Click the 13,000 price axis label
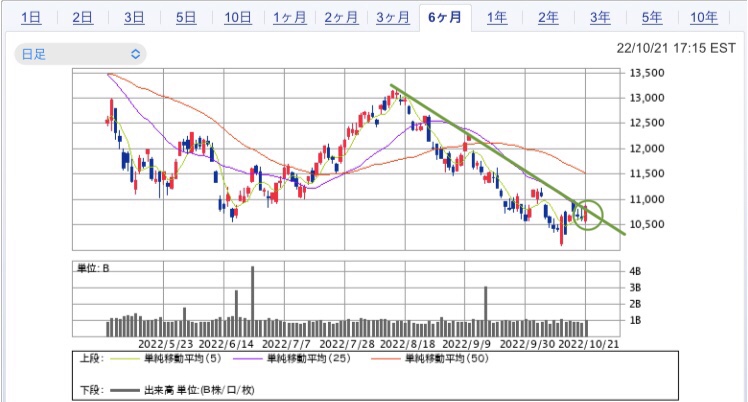 click(x=647, y=98)
